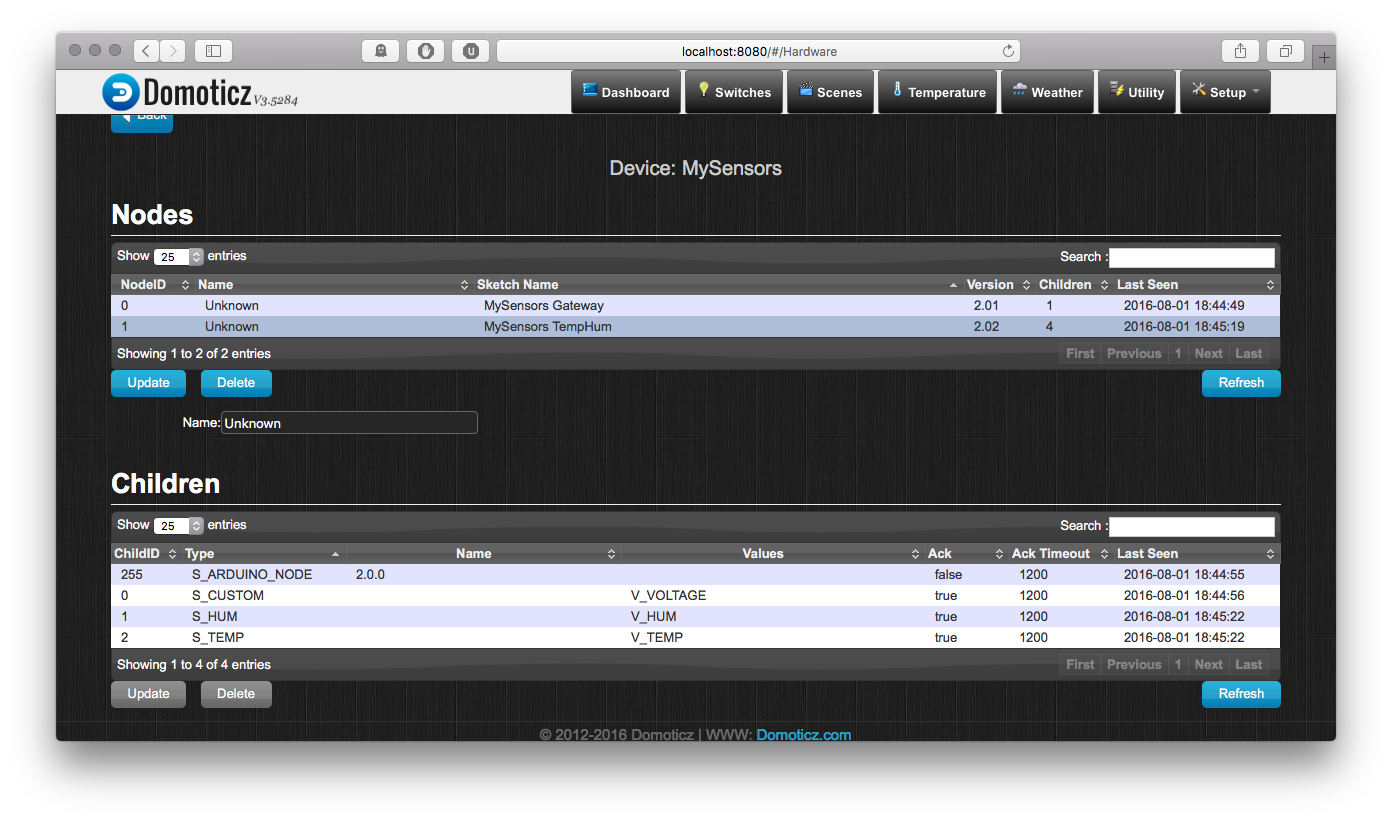
Task: Click First in Nodes pagination
Action: pyautogui.click(x=1080, y=354)
